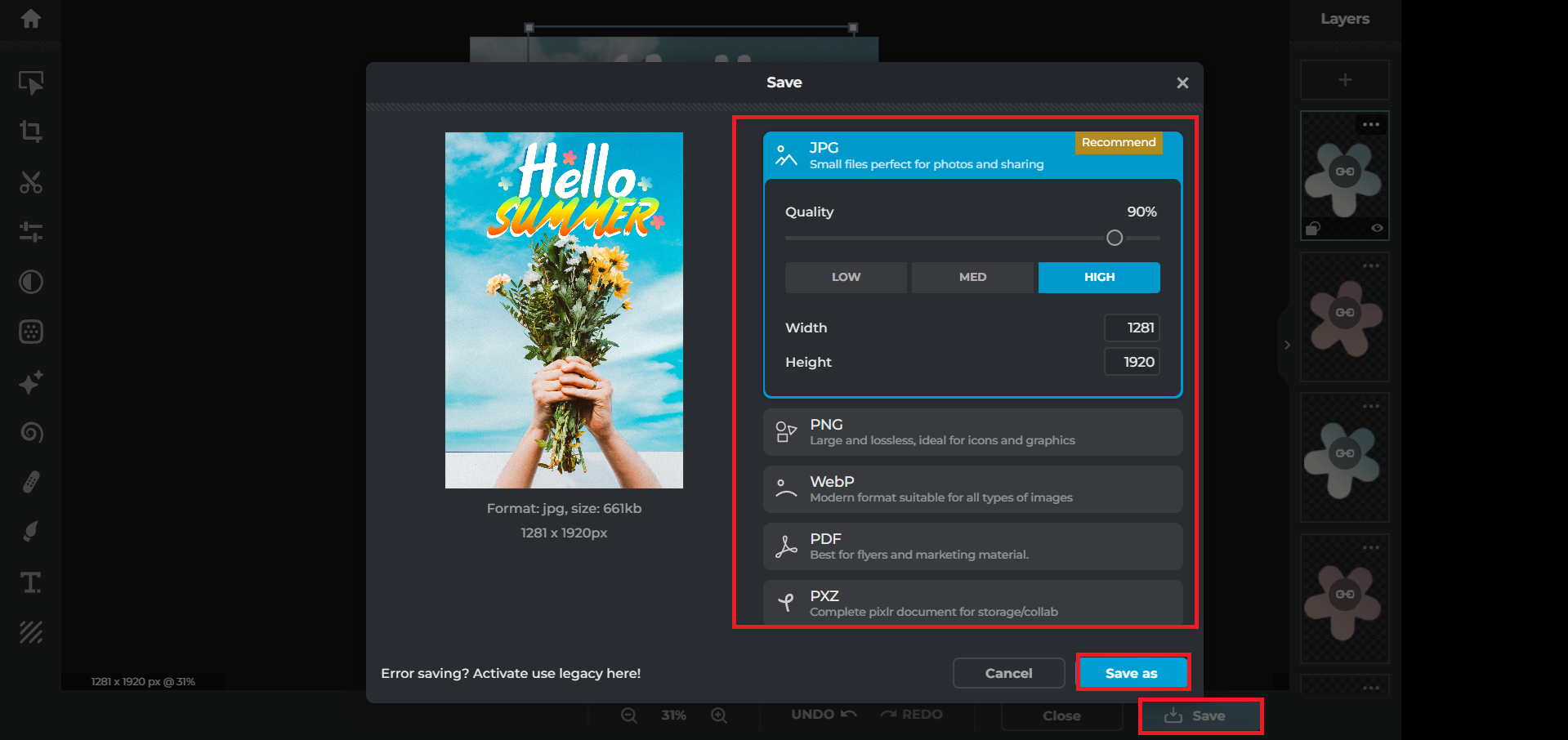Image resolution: width=1568 pixels, height=740 pixels.
Task: Select the Crop tool
Action: pyautogui.click(x=31, y=132)
